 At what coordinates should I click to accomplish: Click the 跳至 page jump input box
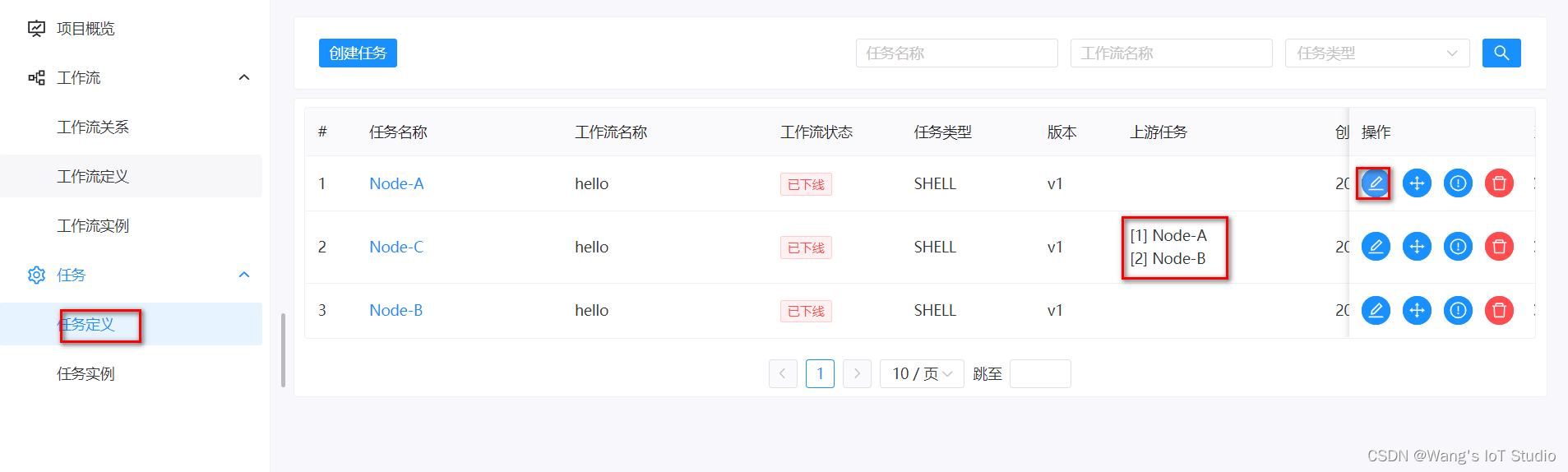(x=1039, y=374)
